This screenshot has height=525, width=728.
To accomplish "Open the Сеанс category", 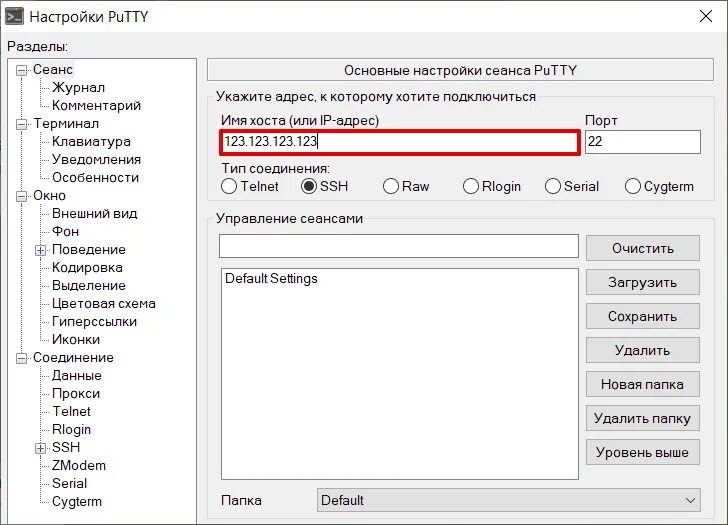I will tap(52, 70).
